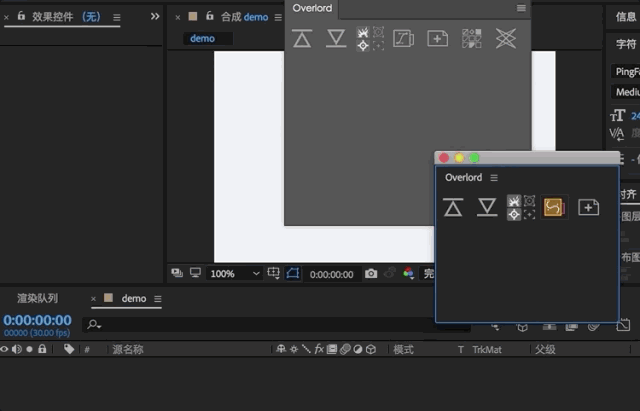Click the motion blur switch column icon
This screenshot has height=411, width=640.
[345, 349]
